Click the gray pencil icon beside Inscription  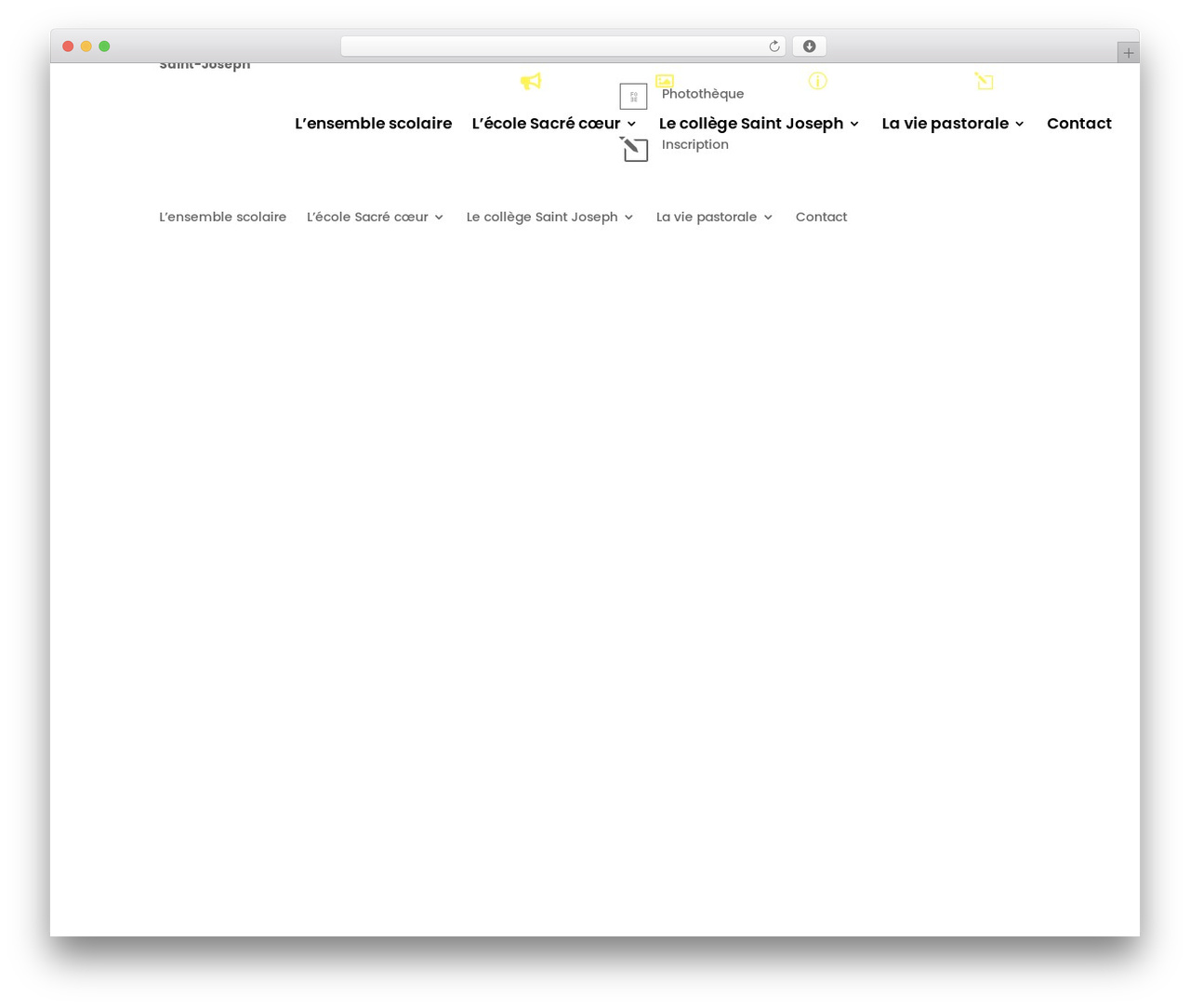pos(634,149)
